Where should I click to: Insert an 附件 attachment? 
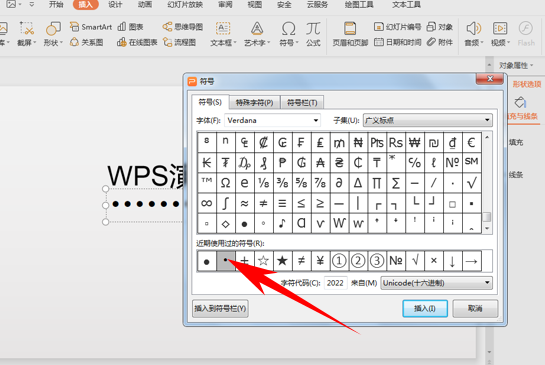coord(440,42)
